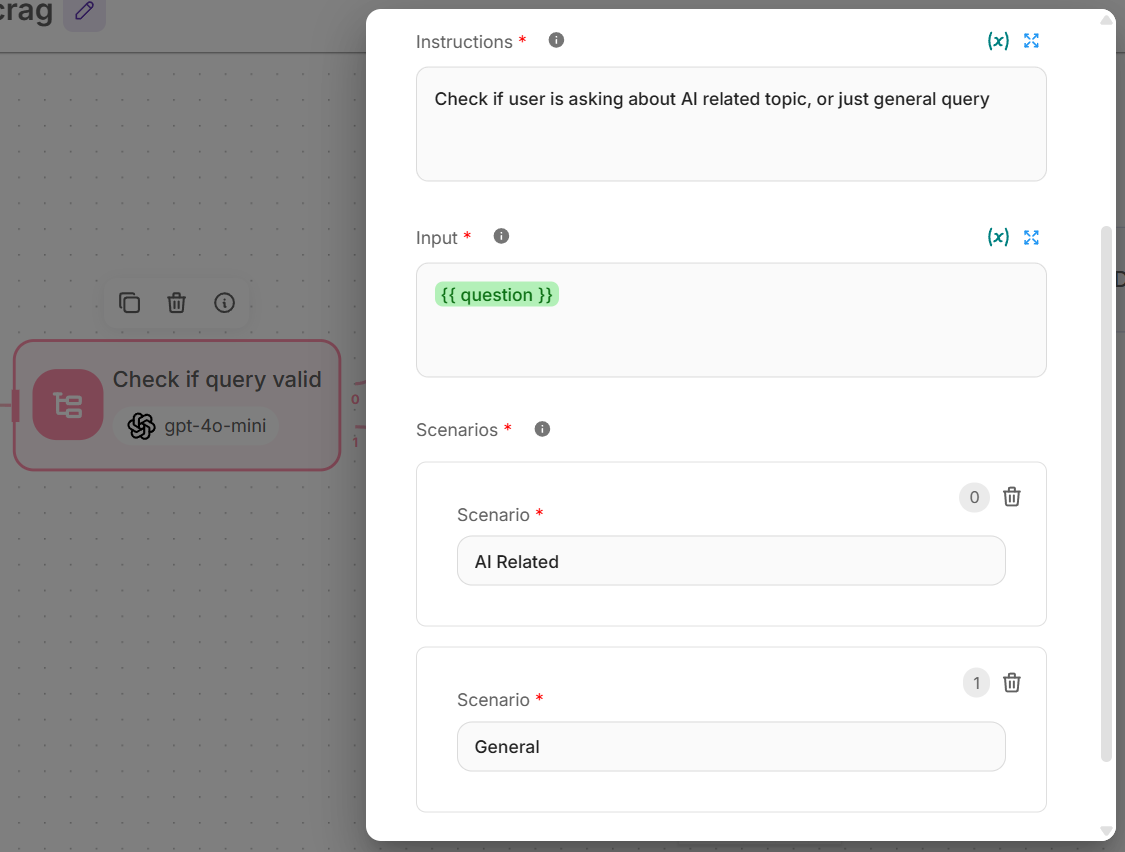The width and height of the screenshot is (1125, 852).
Task: Select the question variable chip
Action: (x=497, y=295)
